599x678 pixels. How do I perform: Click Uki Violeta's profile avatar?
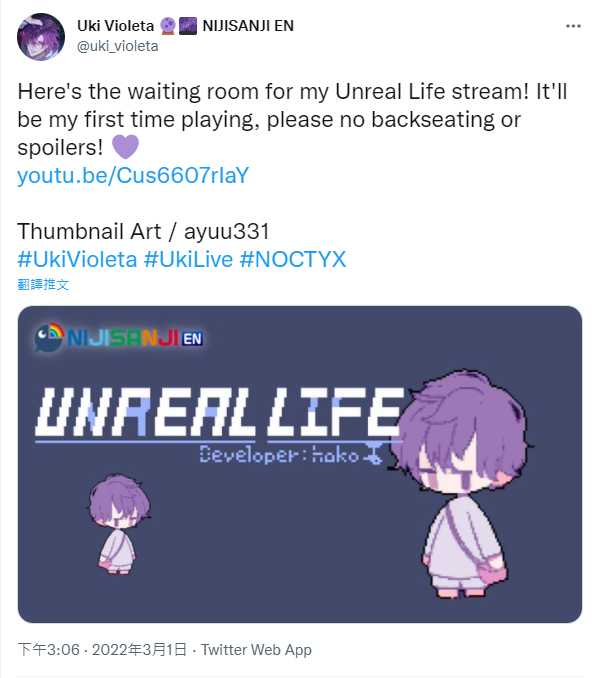pos(41,37)
